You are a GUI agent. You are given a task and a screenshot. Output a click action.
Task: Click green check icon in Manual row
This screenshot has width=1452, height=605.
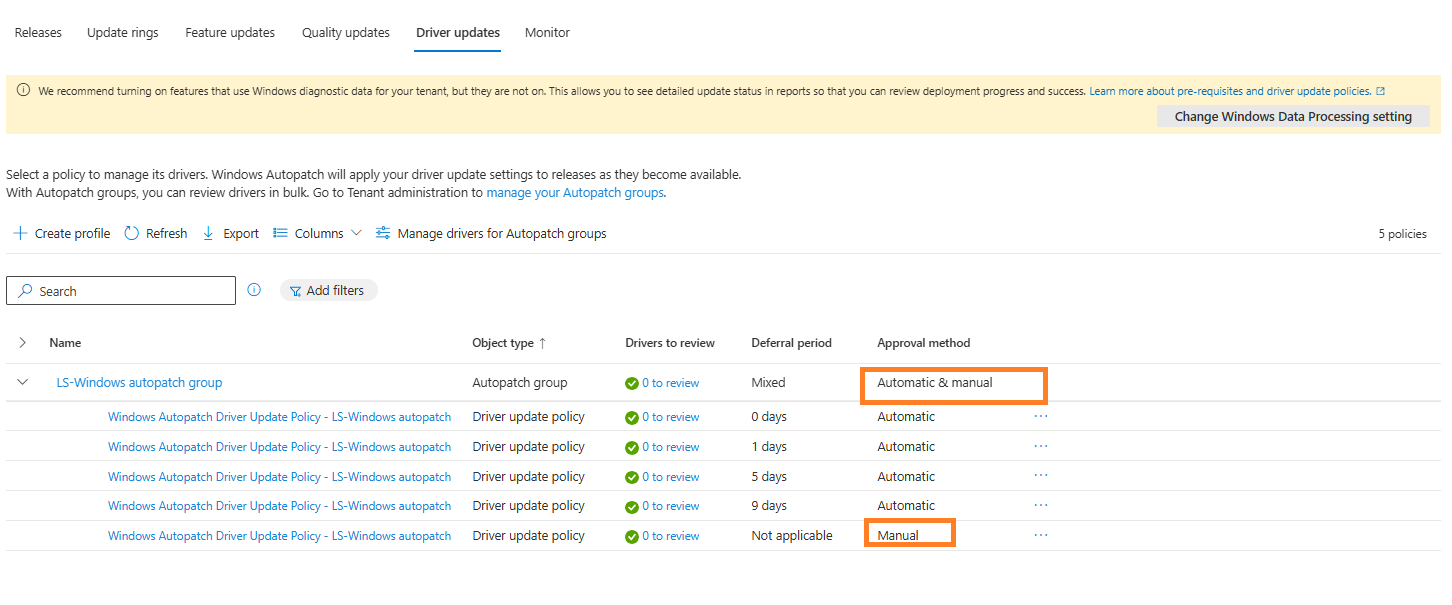pos(632,536)
